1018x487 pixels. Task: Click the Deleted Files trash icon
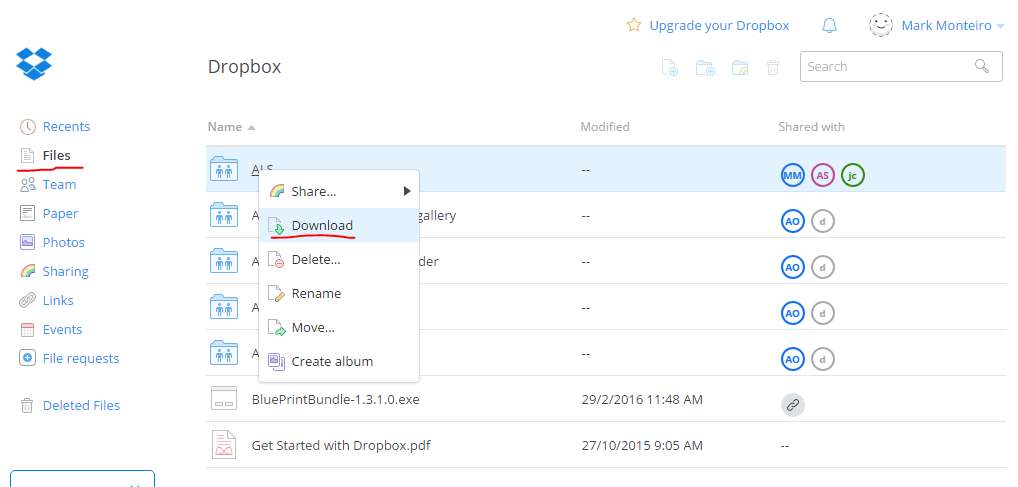[27, 405]
